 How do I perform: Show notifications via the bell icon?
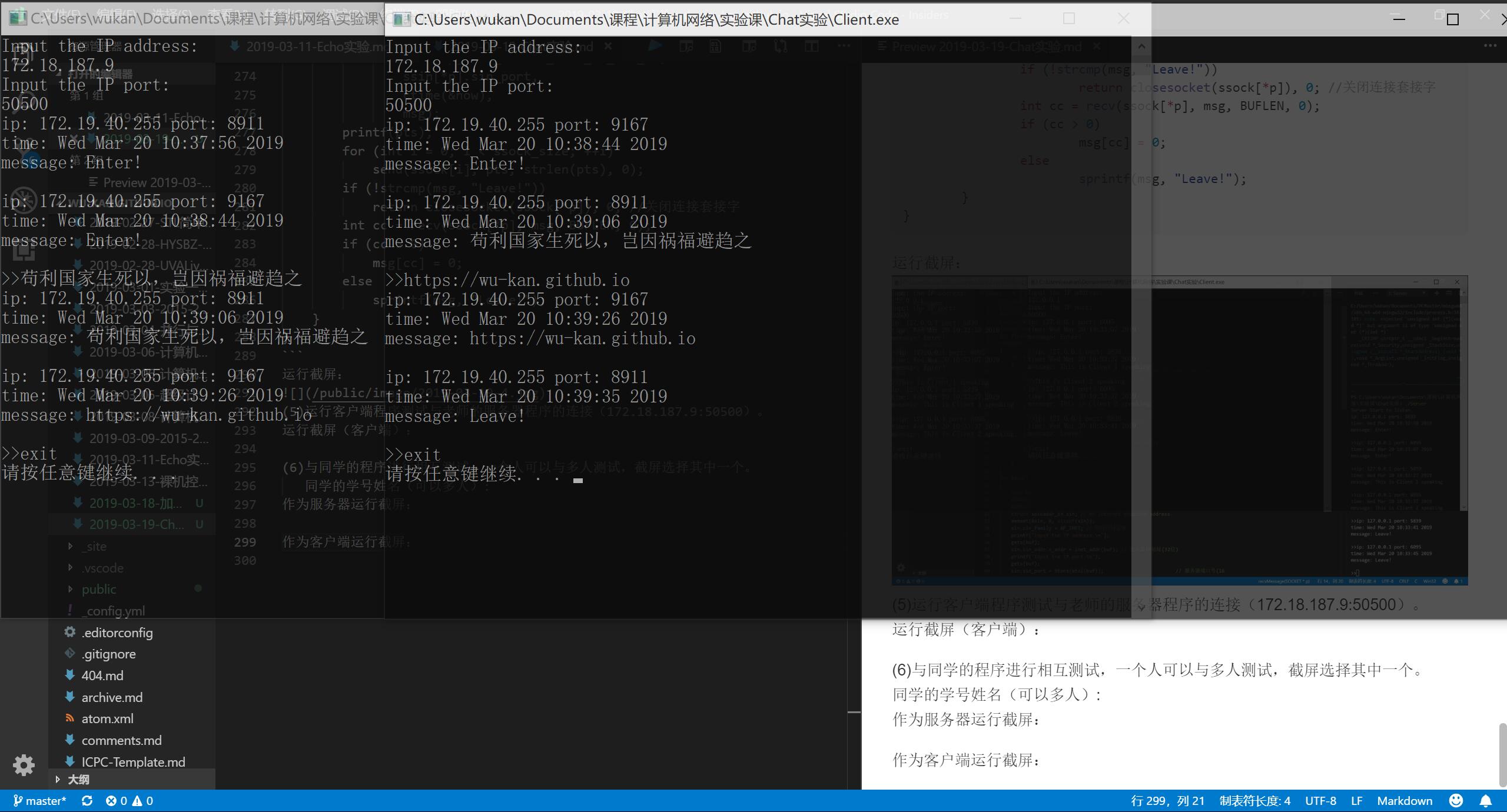(1486, 801)
